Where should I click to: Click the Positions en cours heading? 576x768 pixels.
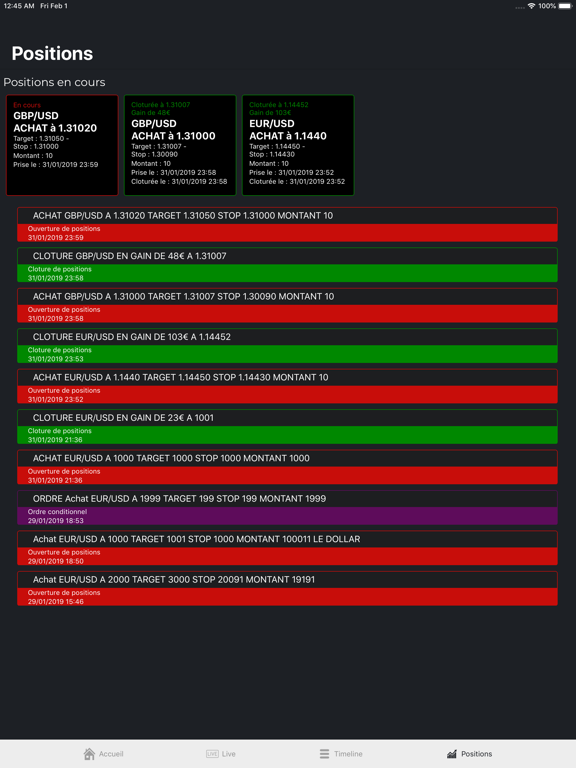pos(54,82)
